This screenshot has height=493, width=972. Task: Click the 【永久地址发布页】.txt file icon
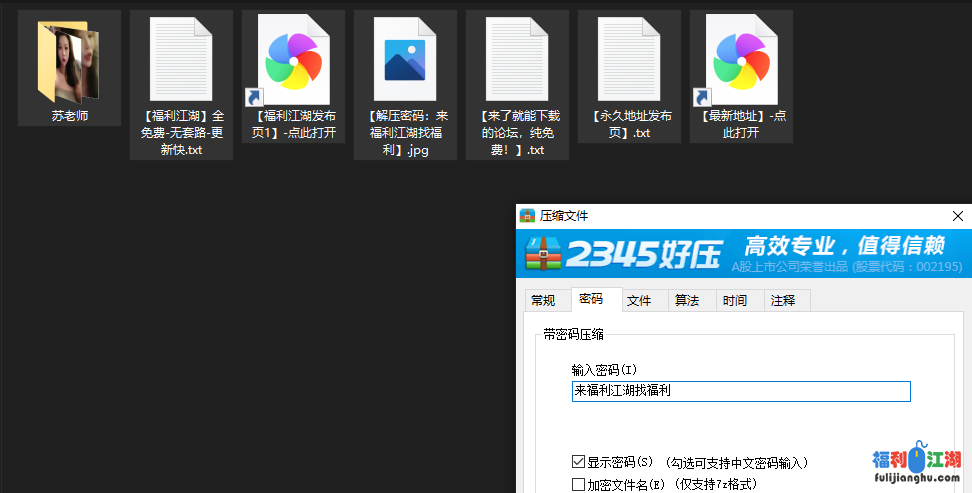tap(629, 60)
